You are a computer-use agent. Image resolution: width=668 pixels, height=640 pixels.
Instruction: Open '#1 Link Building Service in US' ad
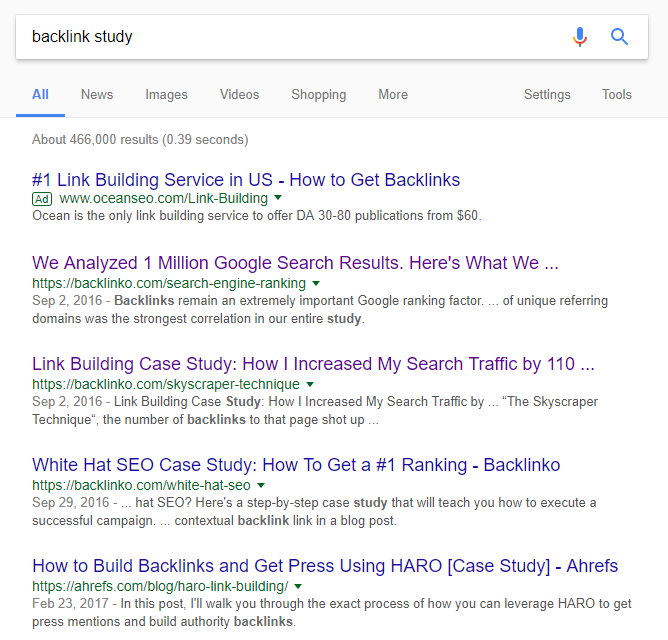pyautogui.click(x=246, y=180)
